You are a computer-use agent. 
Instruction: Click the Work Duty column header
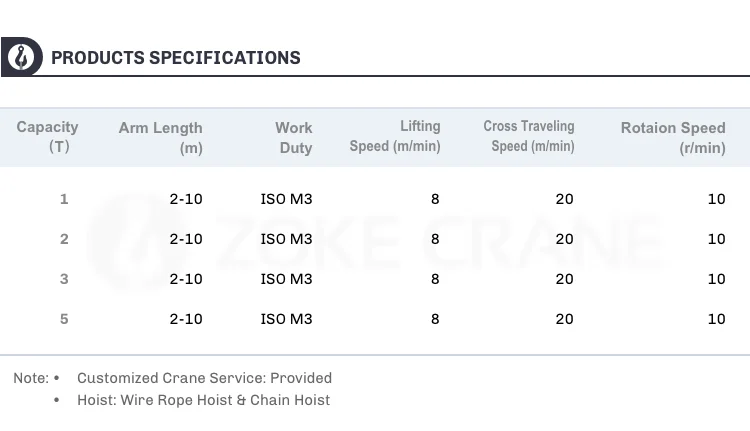(x=293, y=138)
